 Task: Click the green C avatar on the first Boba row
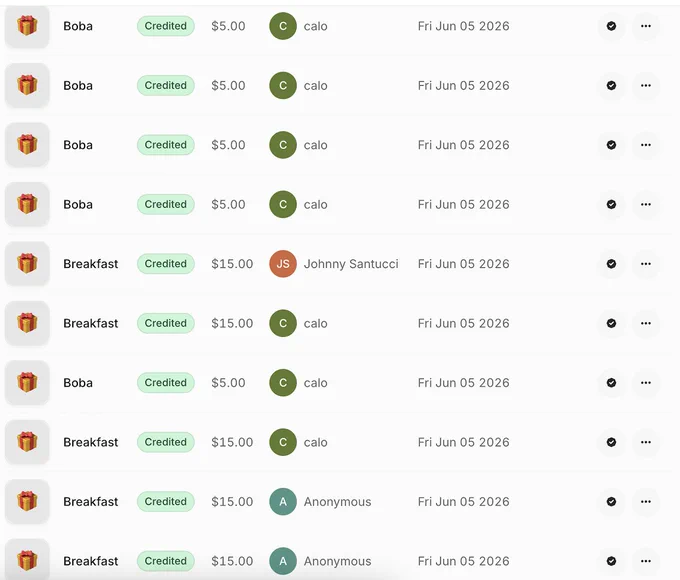click(x=283, y=26)
